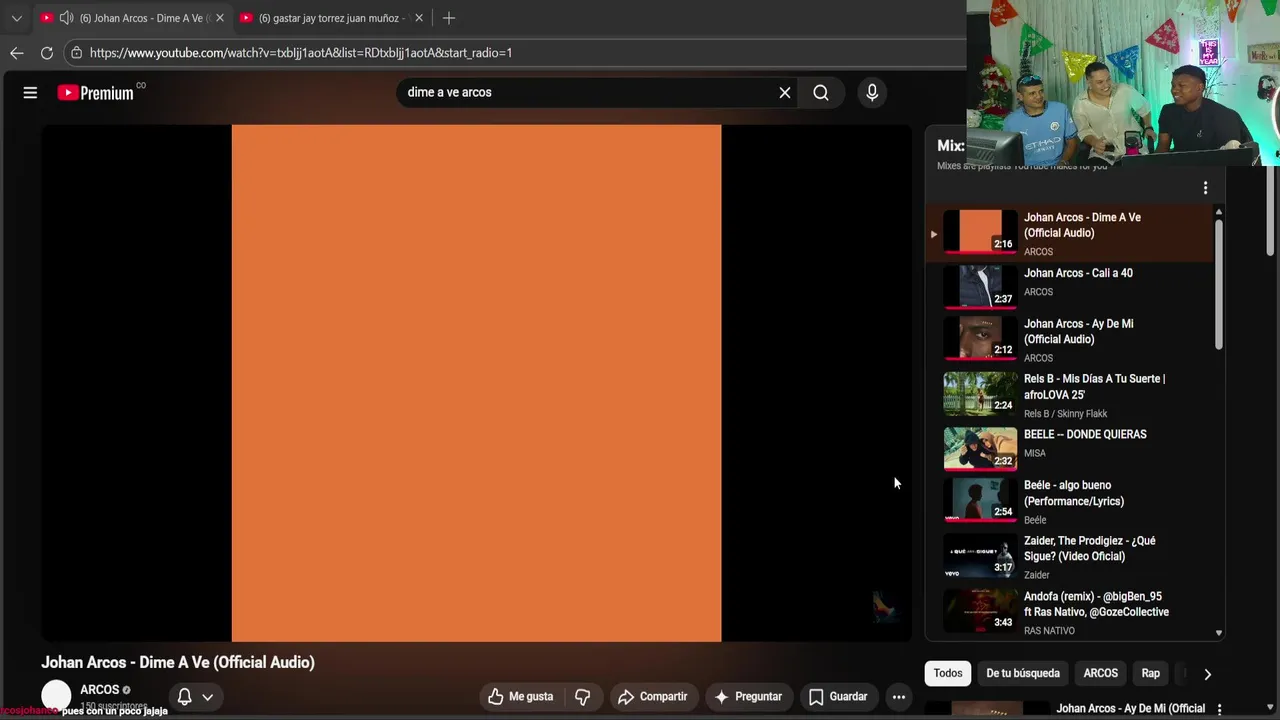Open site information icon in address bar
The image size is (1280, 720).
click(x=76, y=53)
